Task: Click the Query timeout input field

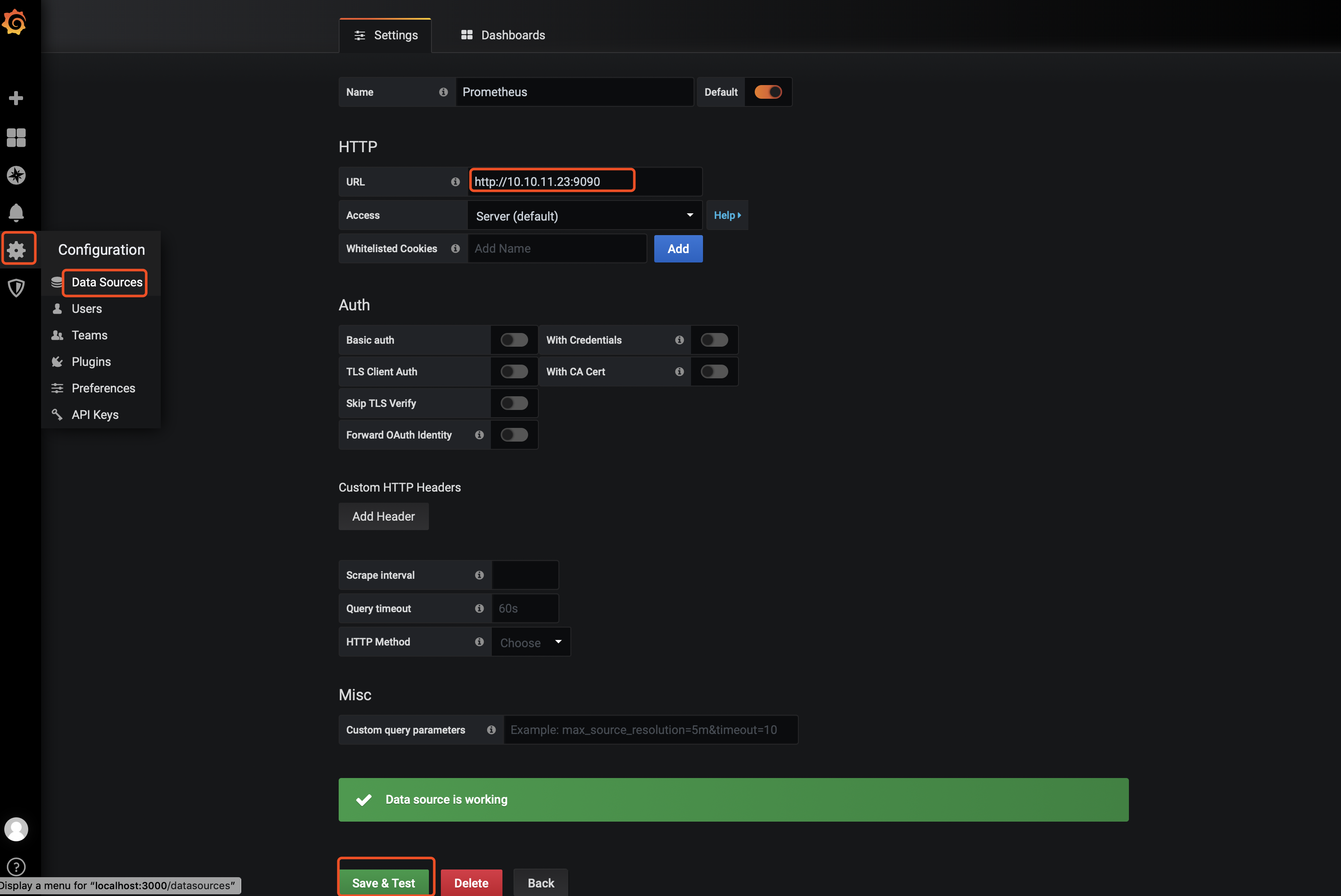Action: 524,609
